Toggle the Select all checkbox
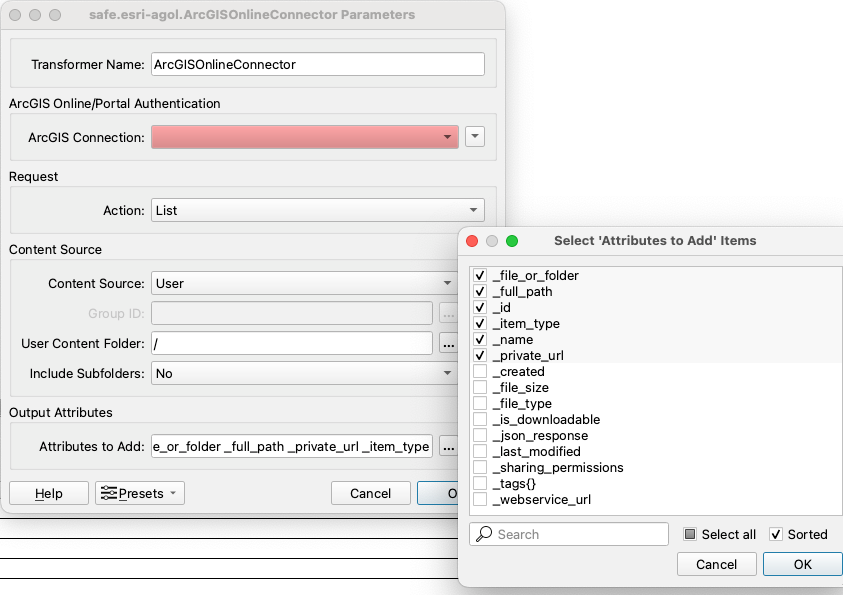The height and width of the screenshot is (595, 843). [690, 534]
